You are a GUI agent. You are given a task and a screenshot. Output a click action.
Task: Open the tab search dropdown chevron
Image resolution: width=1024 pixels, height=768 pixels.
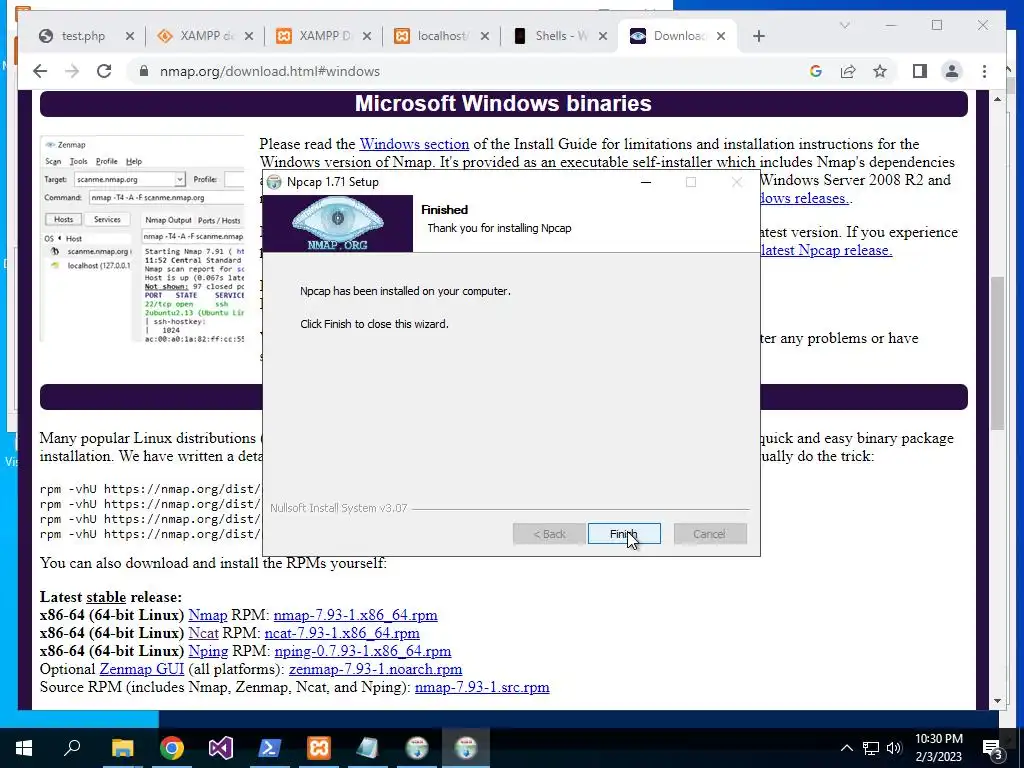[x=844, y=25]
